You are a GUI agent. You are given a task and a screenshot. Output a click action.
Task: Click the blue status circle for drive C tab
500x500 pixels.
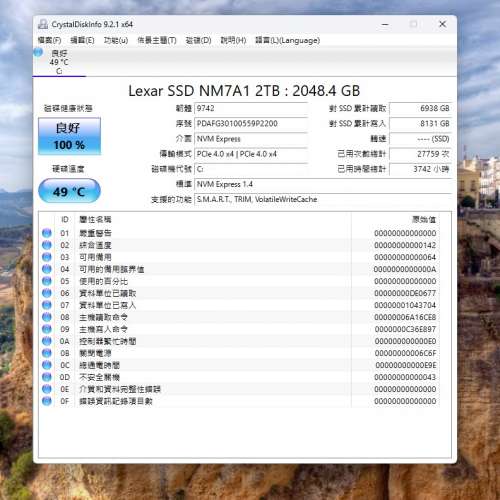[x=38, y=52]
